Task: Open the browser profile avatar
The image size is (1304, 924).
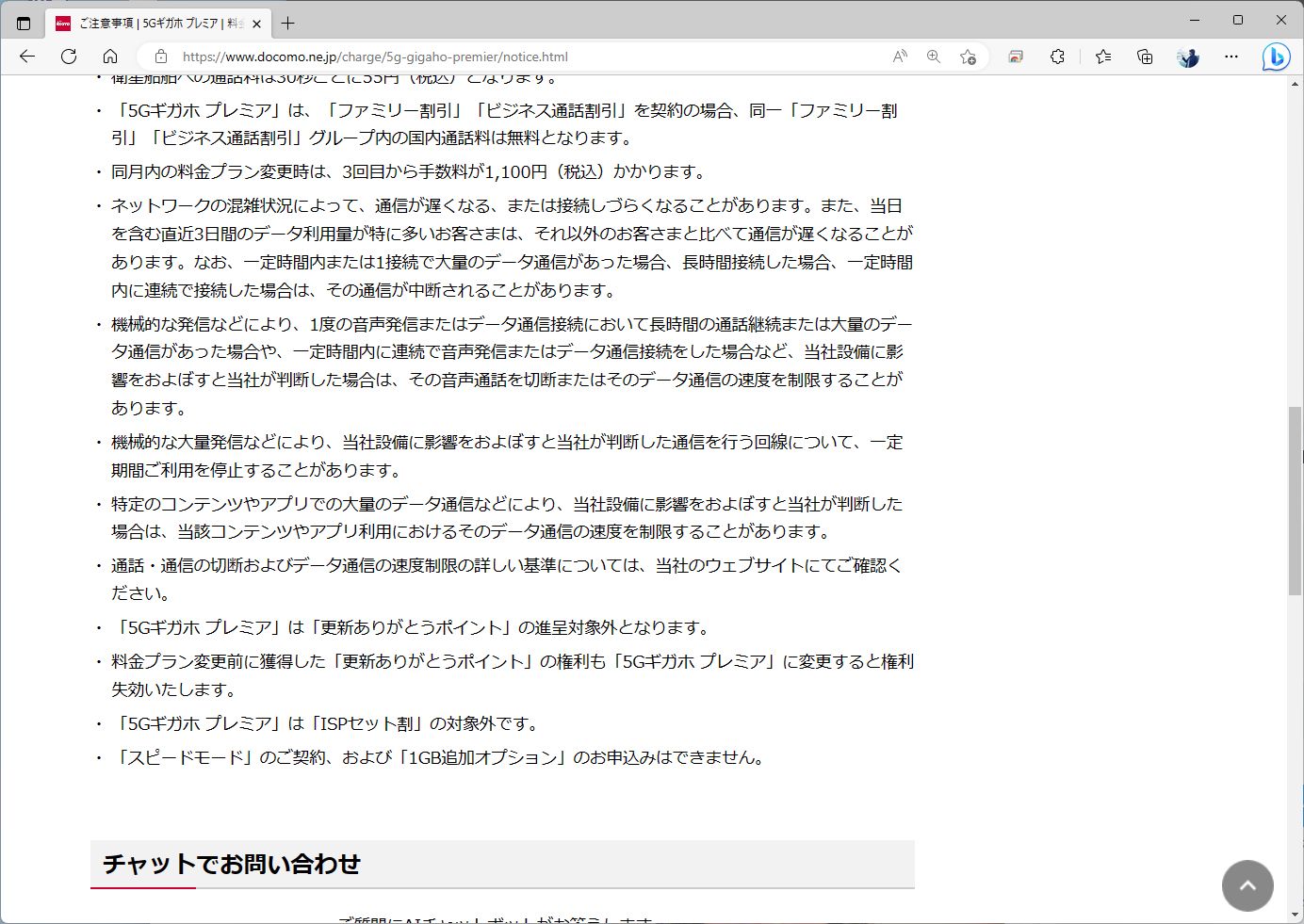Action: [1188, 57]
